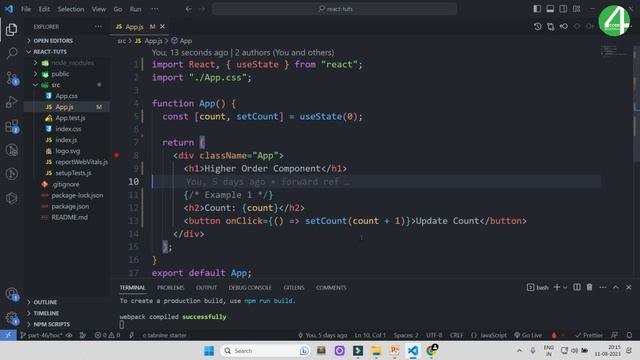640x360 pixels.
Task: Customize layout from the title bar icon
Action: click(576, 9)
